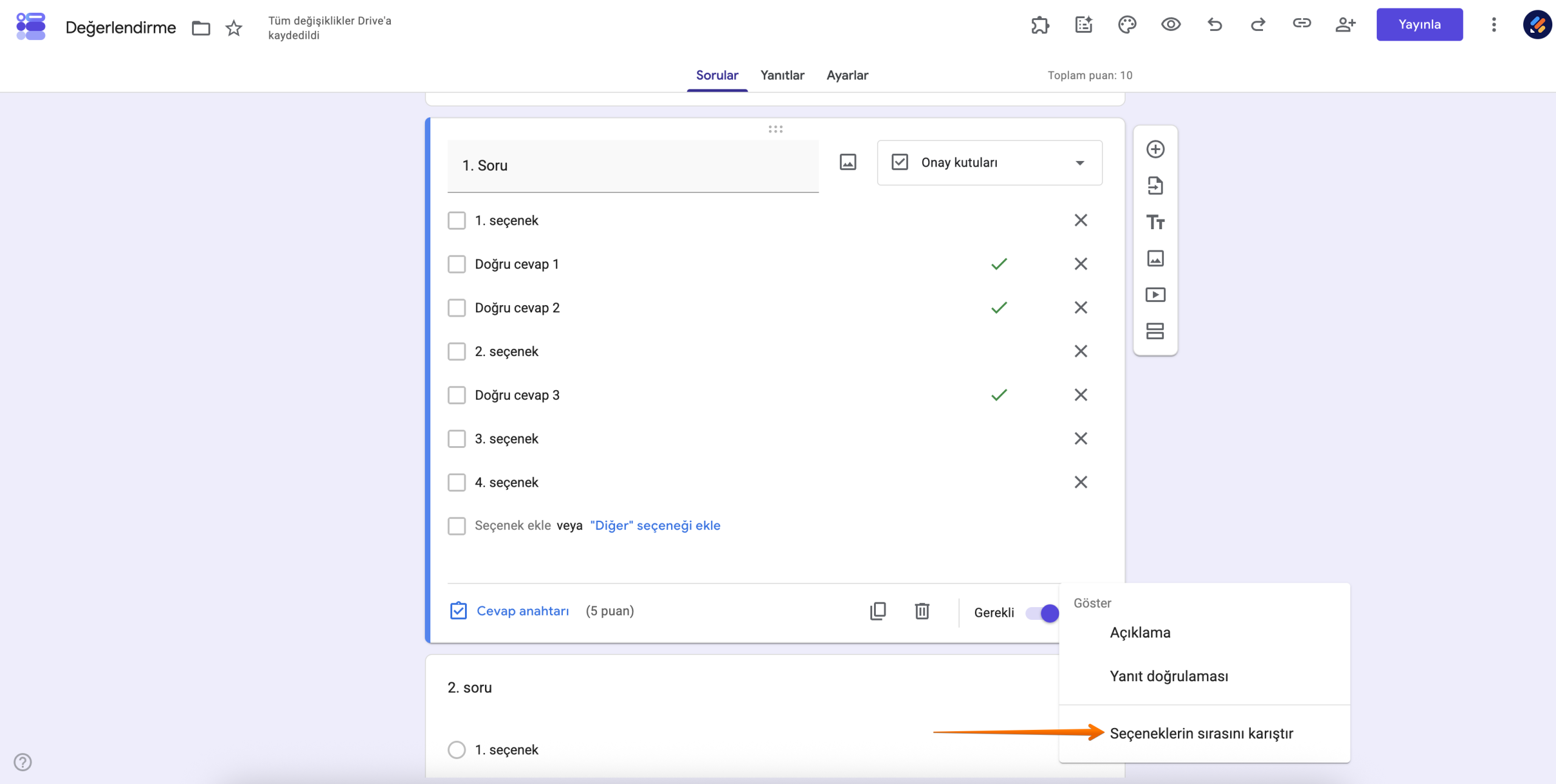Screen dimensions: 1556x784
Task: Click checkbox beside Doğru cevap 1
Action: point(456,264)
